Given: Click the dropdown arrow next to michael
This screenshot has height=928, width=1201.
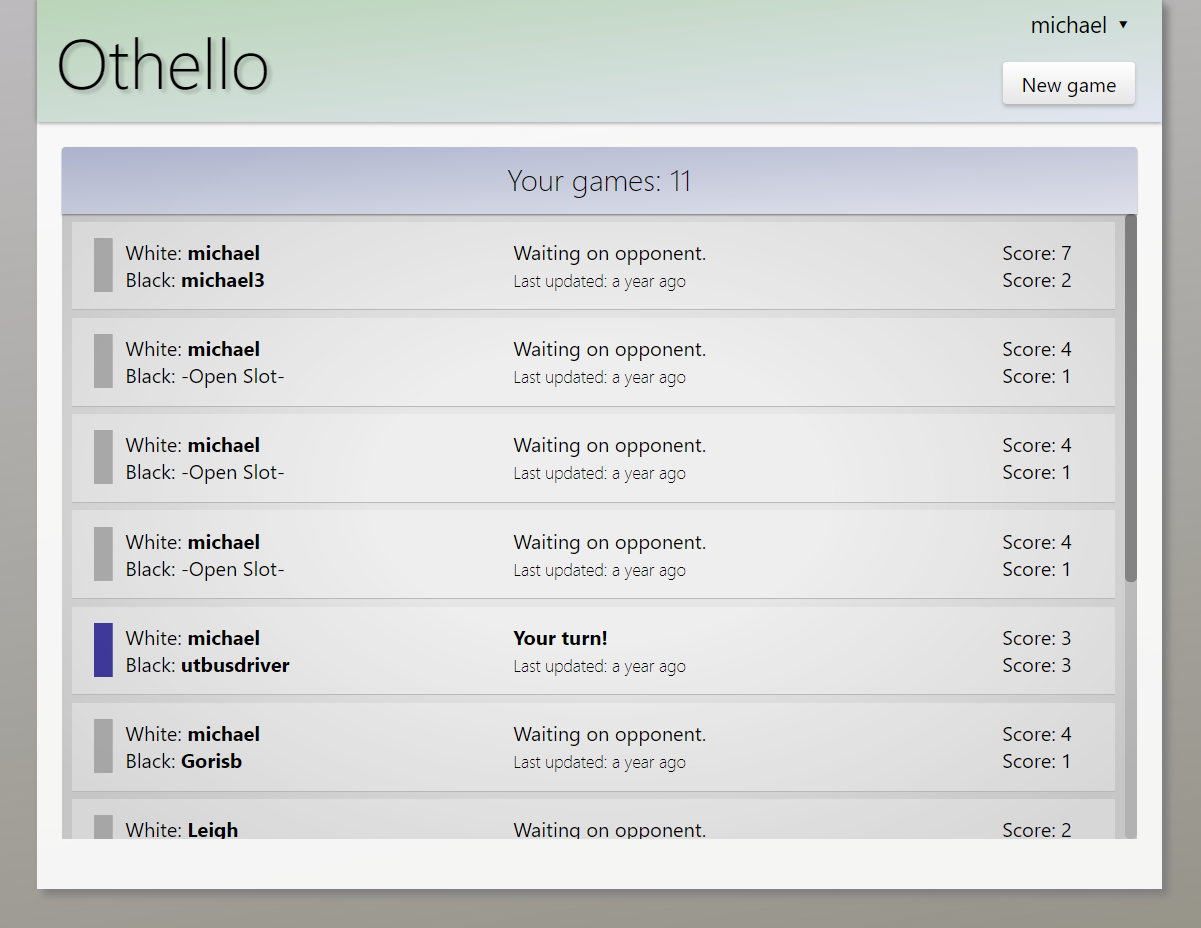Looking at the screenshot, I should (1122, 25).
